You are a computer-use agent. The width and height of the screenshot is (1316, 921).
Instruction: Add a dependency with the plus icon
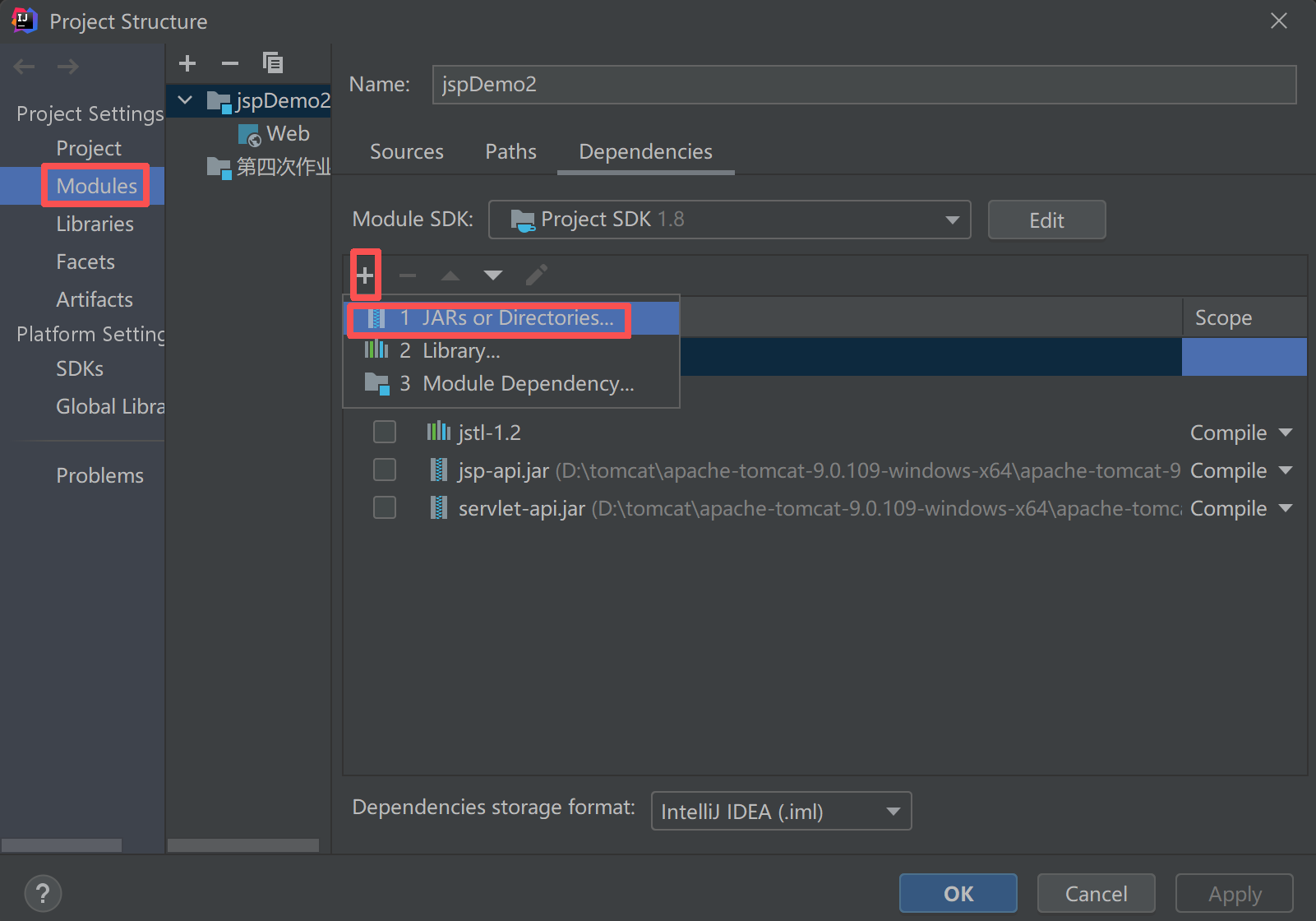click(365, 275)
